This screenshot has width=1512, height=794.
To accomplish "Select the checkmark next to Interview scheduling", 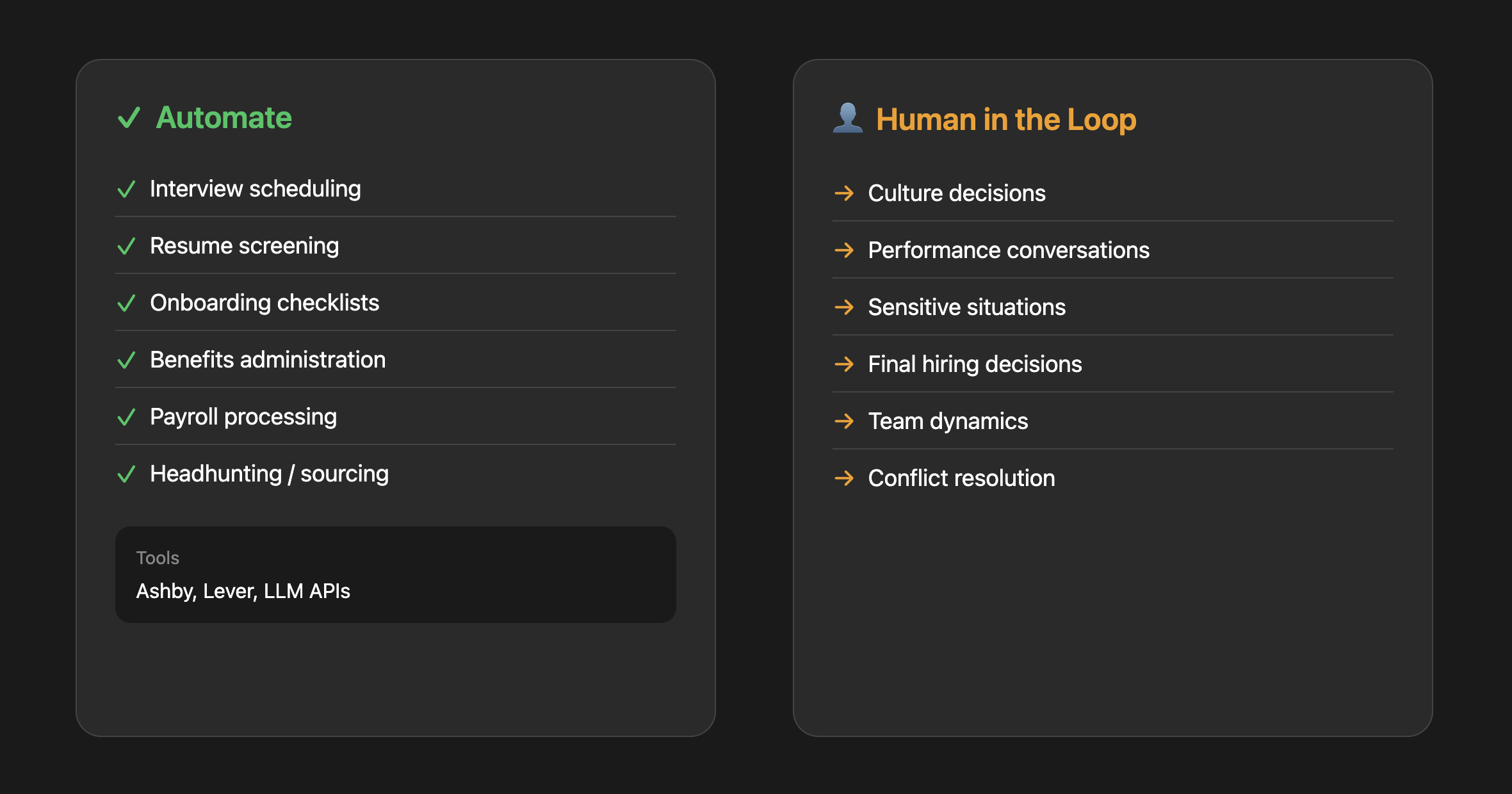I will [126, 189].
